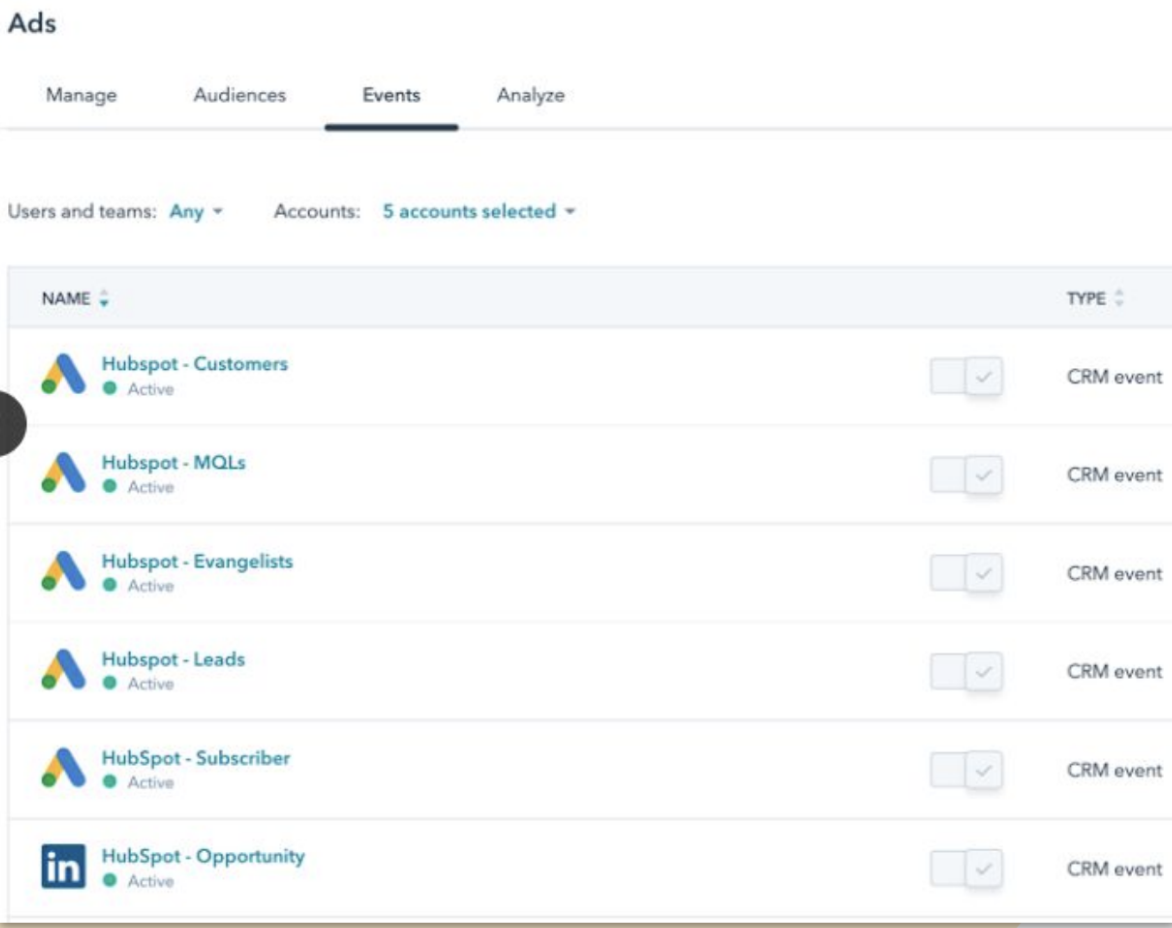1172x928 pixels.
Task: Click CRM event type for HubSpot - Subscriber
Action: 1114,770
